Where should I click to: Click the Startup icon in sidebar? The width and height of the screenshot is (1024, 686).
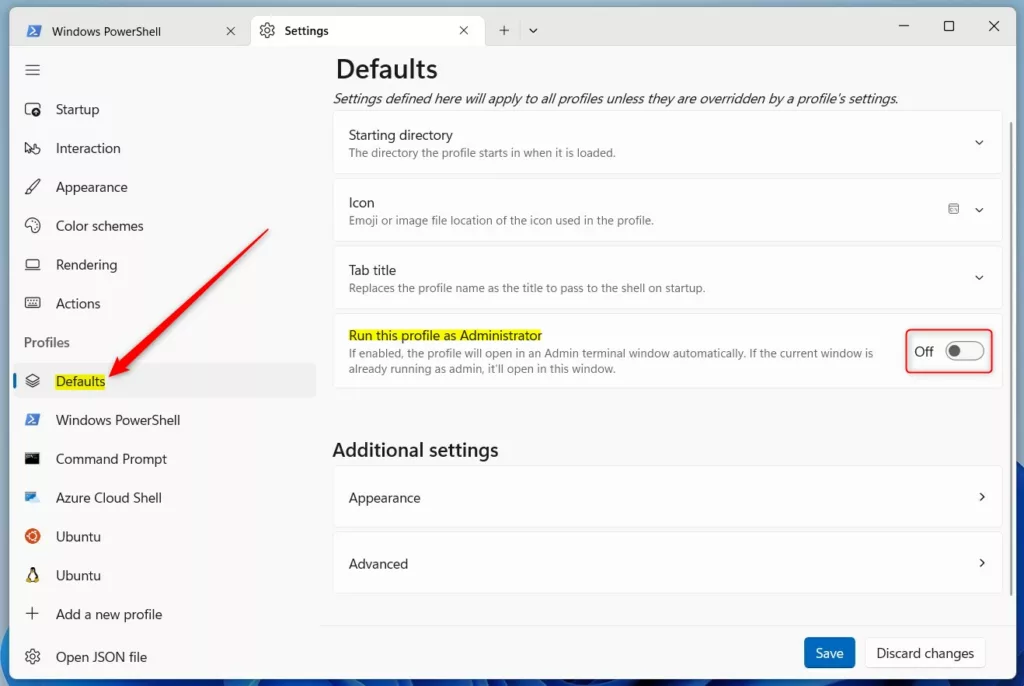point(33,109)
